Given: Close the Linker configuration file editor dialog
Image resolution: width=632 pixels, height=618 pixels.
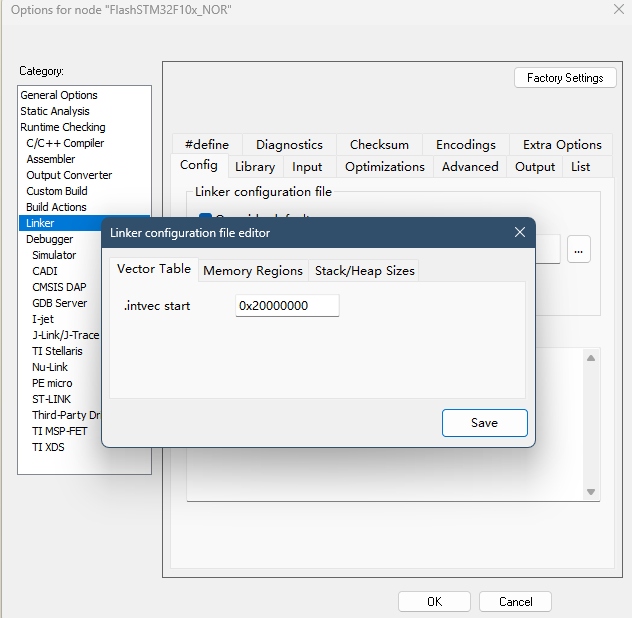Looking at the screenshot, I should [x=520, y=232].
